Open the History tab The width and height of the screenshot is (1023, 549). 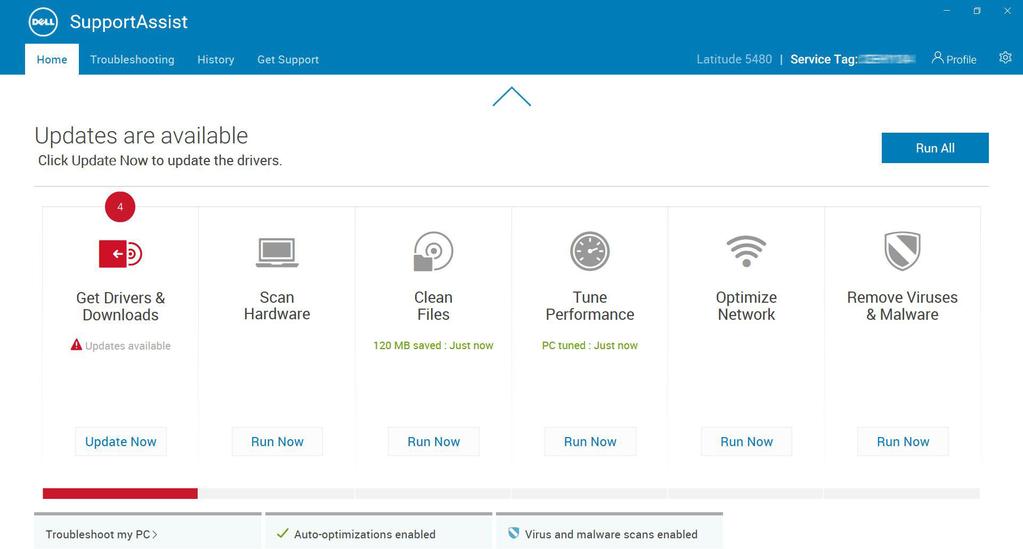point(215,59)
